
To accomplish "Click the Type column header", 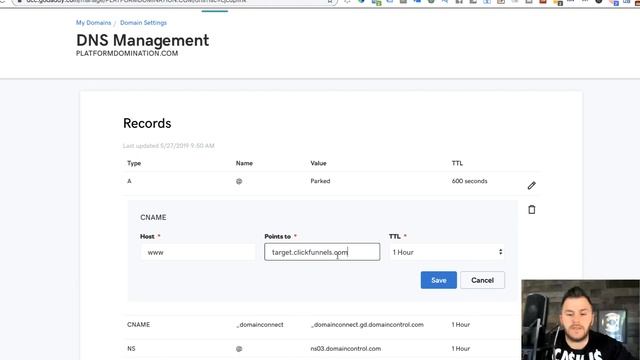I will click(x=134, y=163).
